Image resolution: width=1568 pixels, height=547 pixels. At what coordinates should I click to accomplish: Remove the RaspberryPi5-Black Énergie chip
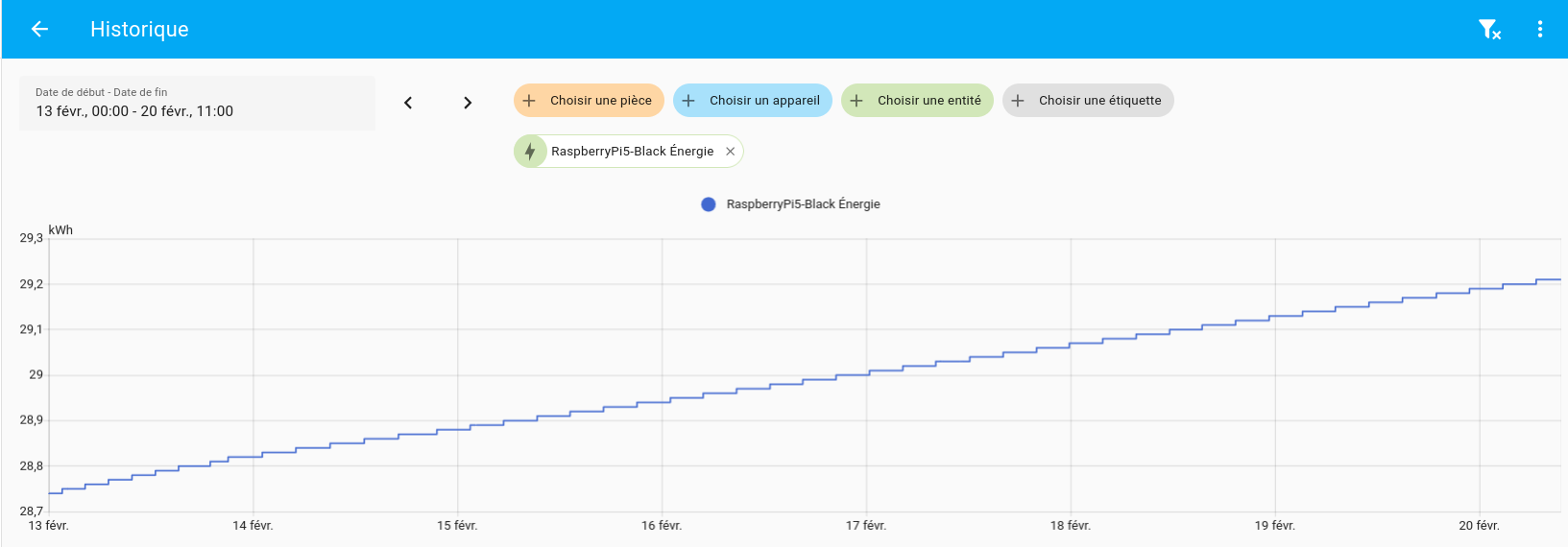[730, 152]
